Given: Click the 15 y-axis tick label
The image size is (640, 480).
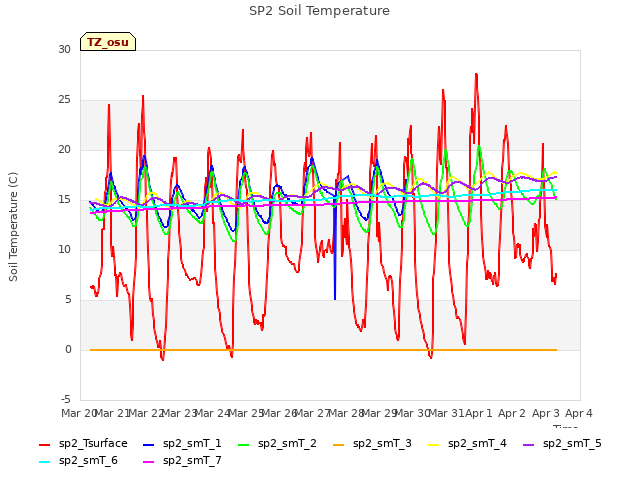Looking at the screenshot, I should pos(64,200).
